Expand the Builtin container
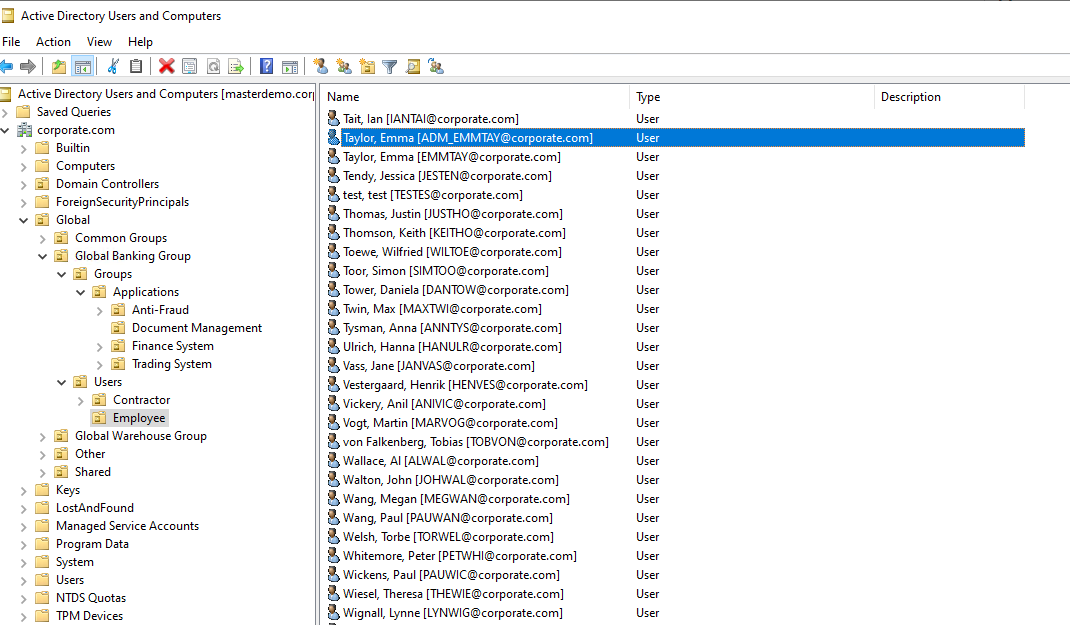 click(x=24, y=149)
